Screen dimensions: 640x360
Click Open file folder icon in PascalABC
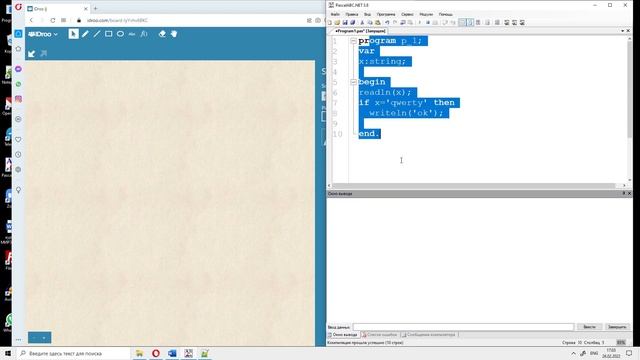(337, 22)
